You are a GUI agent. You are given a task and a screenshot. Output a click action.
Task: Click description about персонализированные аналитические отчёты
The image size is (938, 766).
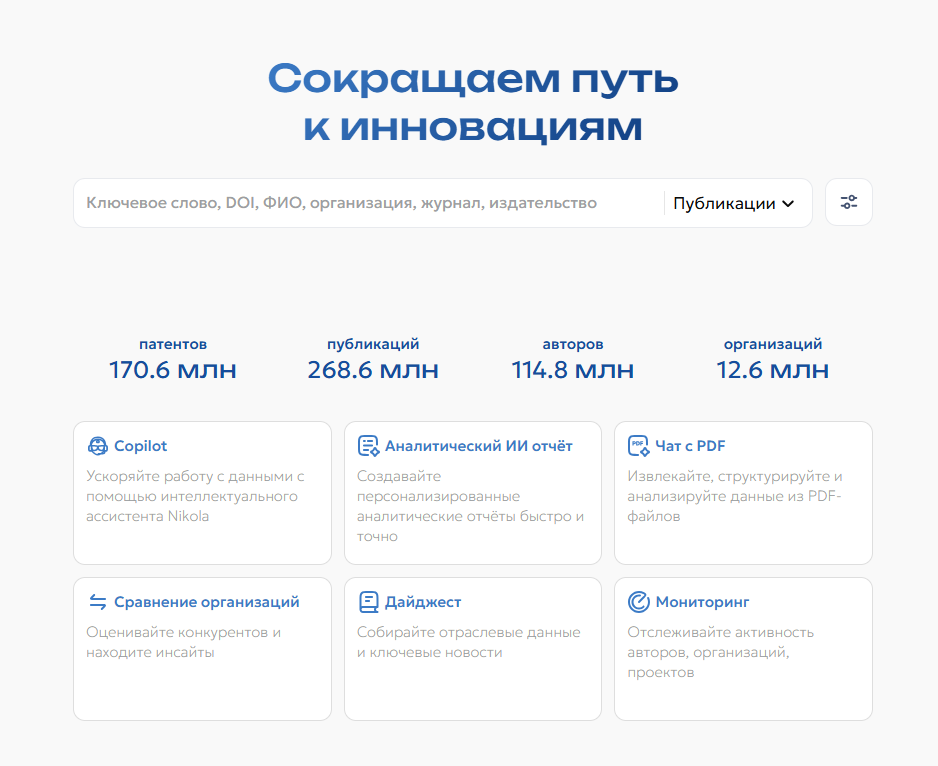tap(470, 506)
